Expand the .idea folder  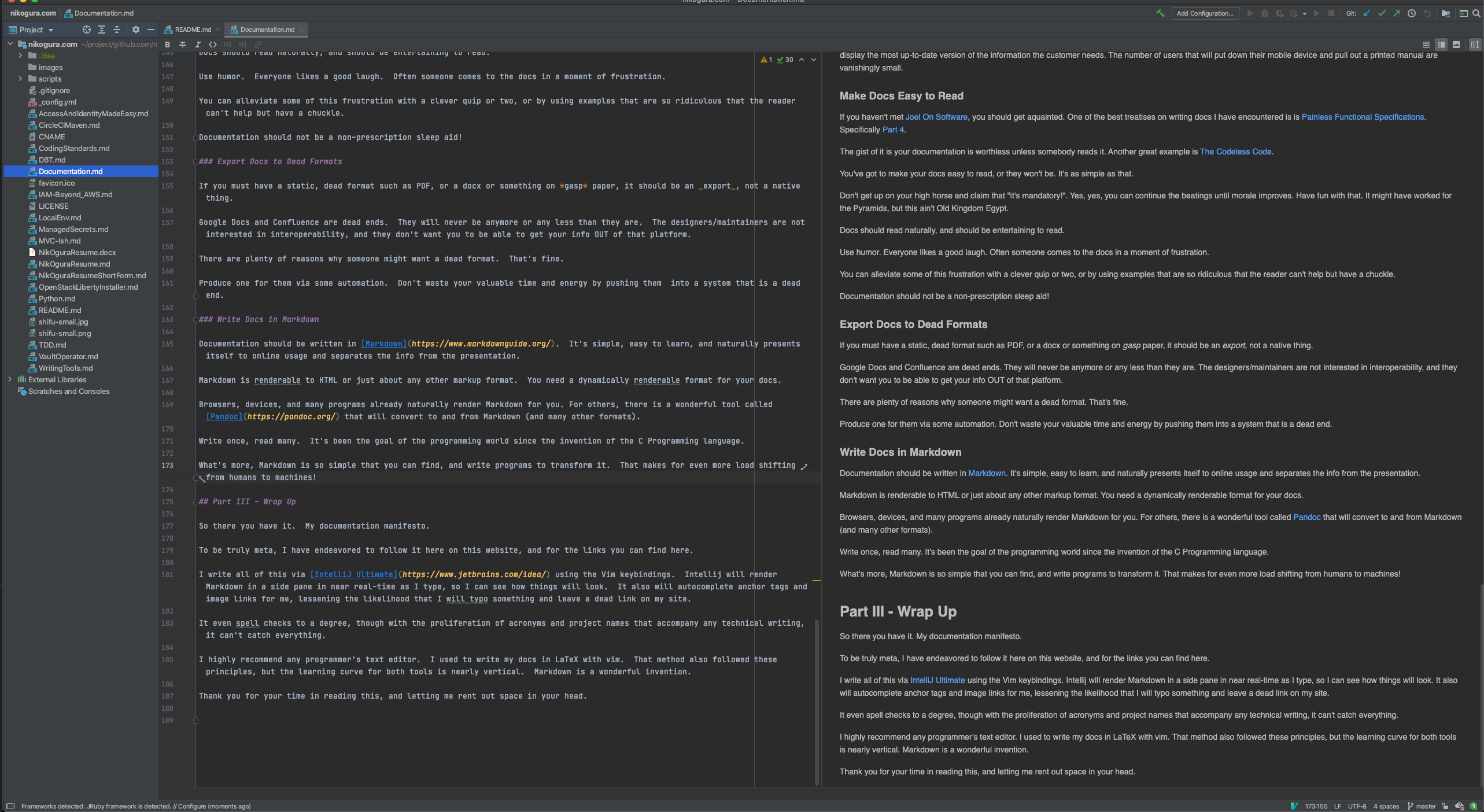point(21,56)
